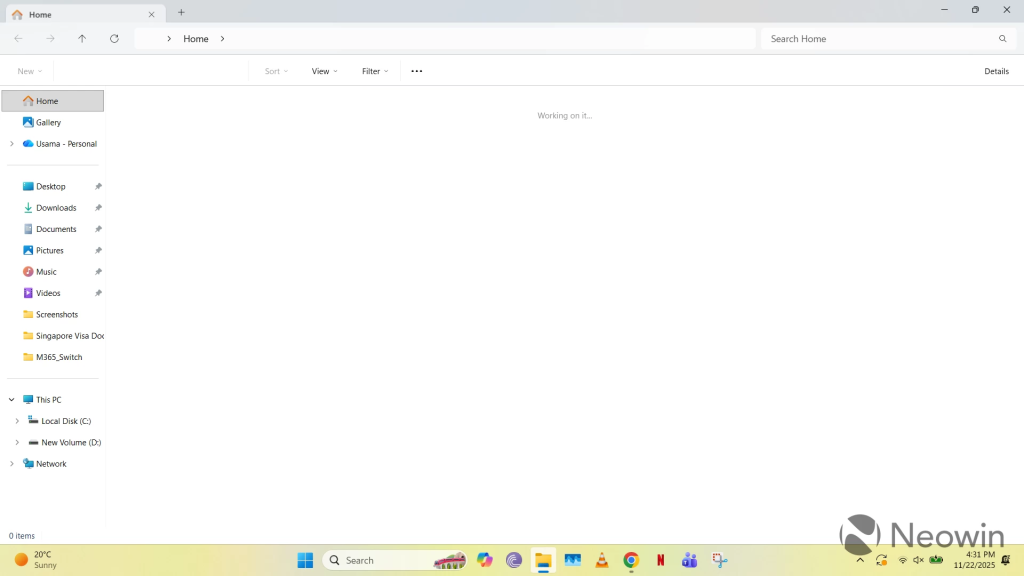The width and height of the screenshot is (1024, 576).
Task: Open Copilot from the taskbar
Action: point(484,560)
